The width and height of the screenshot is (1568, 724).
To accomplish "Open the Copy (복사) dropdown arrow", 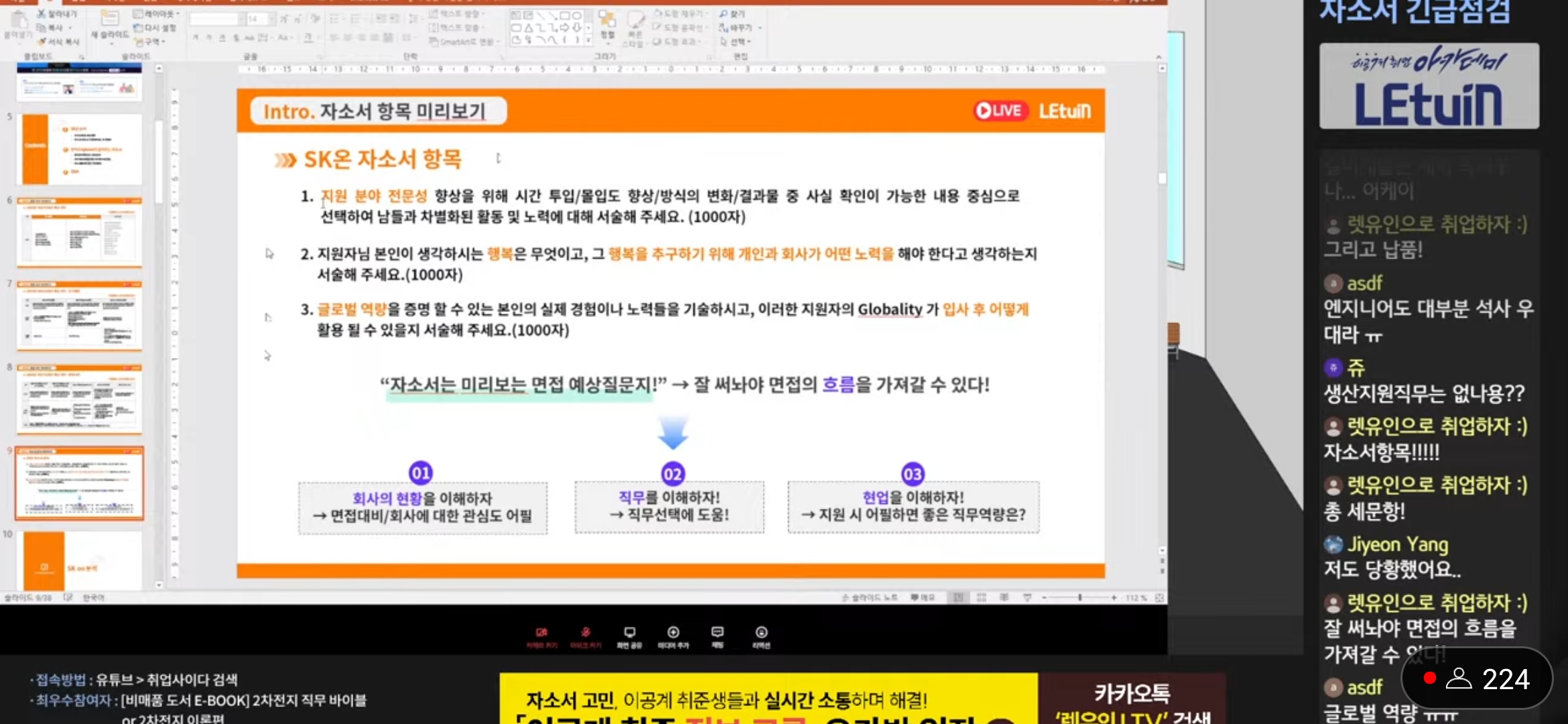I will [70, 27].
